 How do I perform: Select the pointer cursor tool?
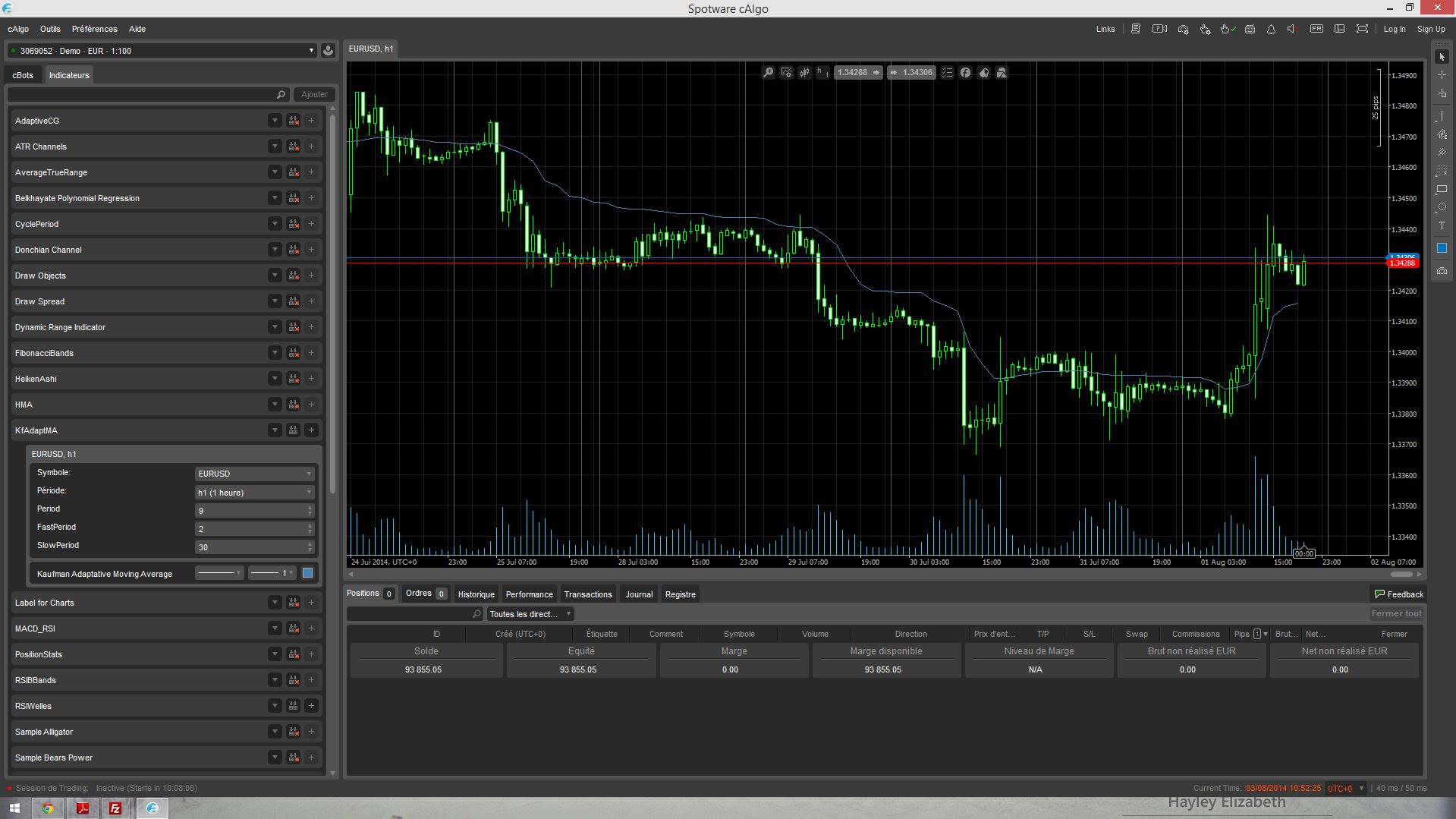tap(1442, 57)
